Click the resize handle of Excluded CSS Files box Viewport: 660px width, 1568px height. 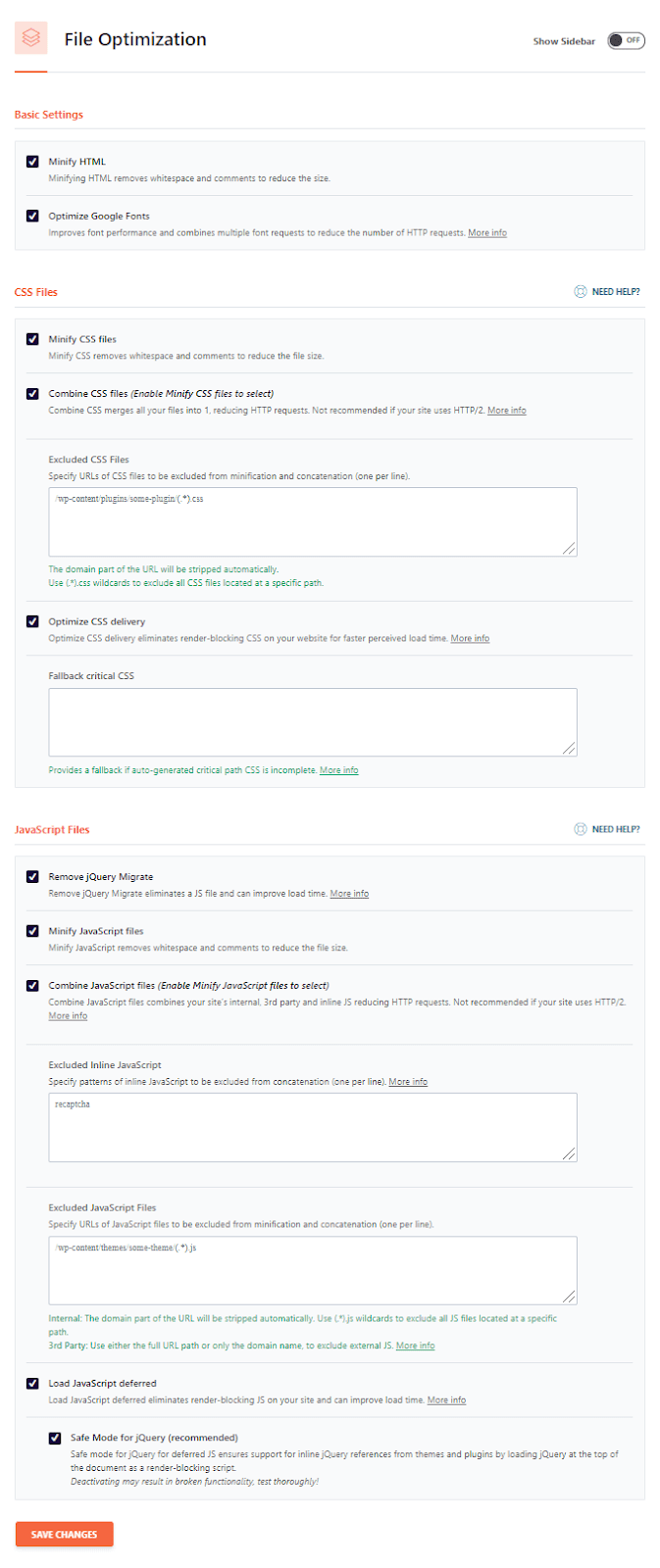(x=570, y=549)
